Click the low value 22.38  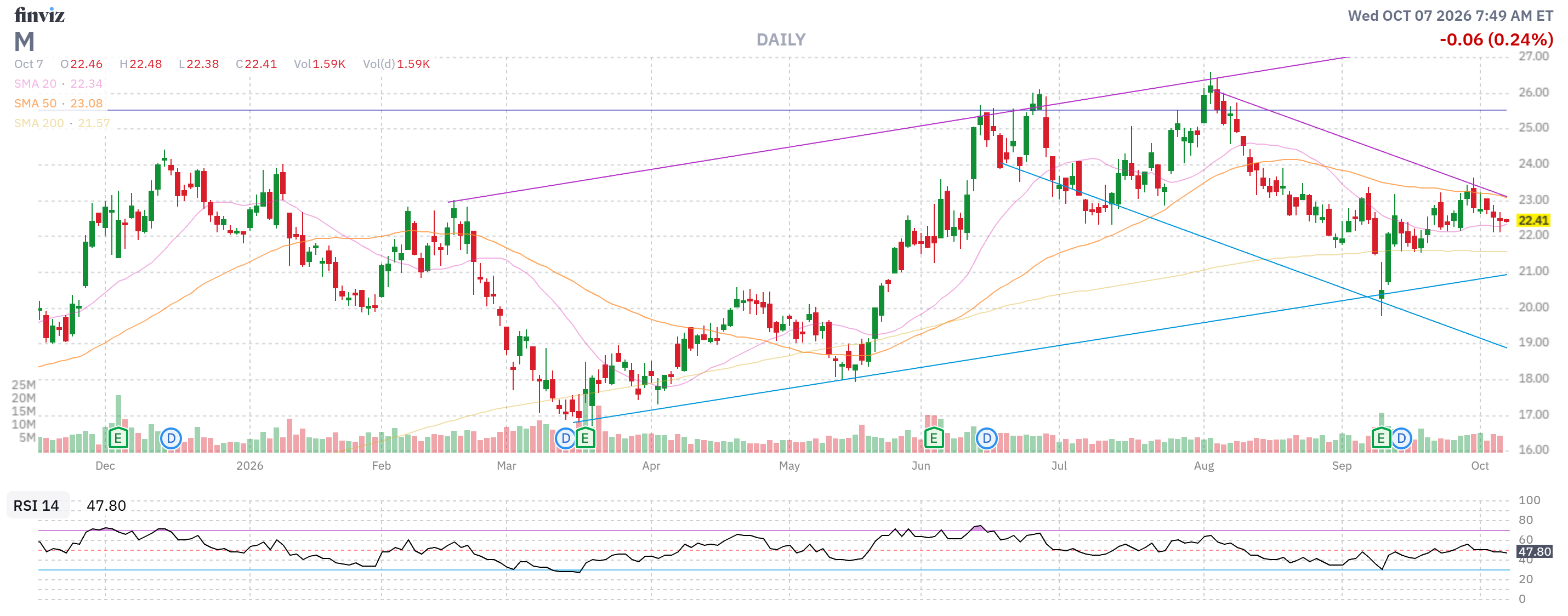pyautogui.click(x=202, y=64)
